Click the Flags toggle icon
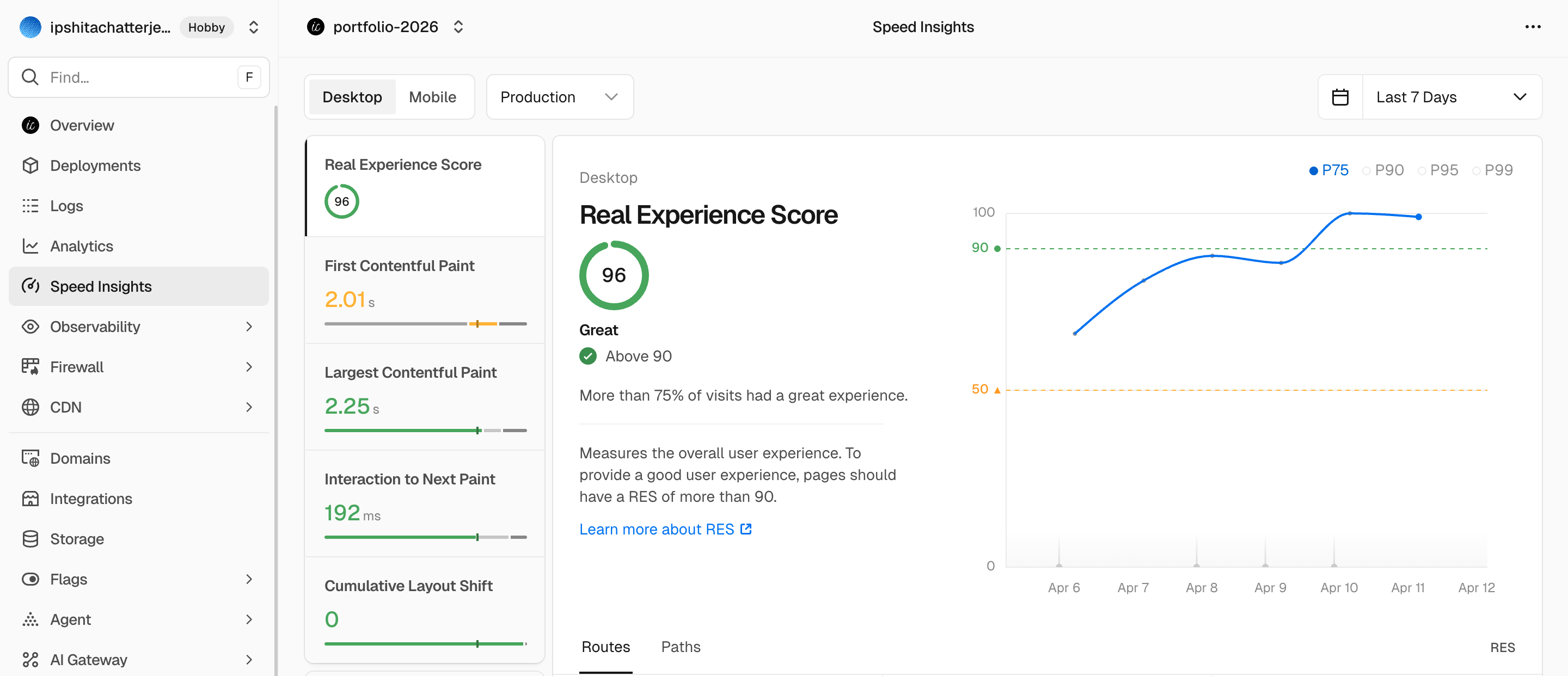This screenshot has height=676, width=1568. pyautogui.click(x=30, y=579)
